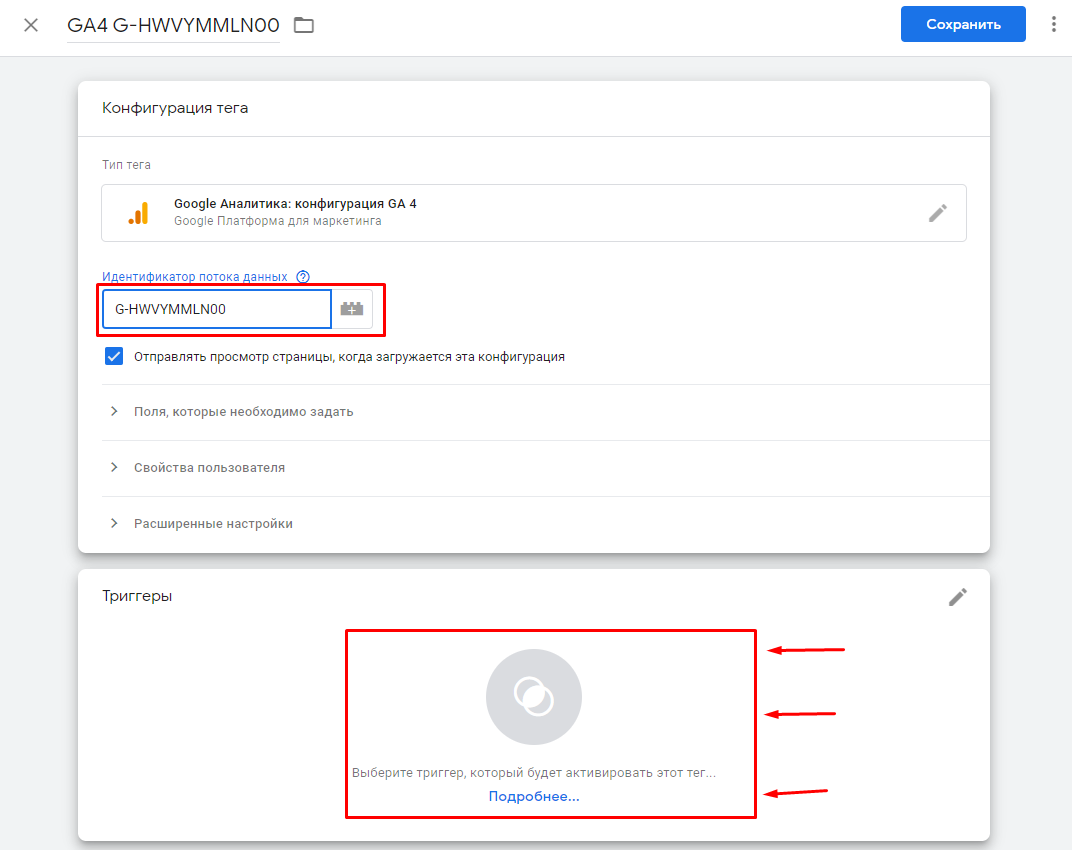Click the Google Analytics bar chart icon
1072x850 pixels.
[x=139, y=213]
